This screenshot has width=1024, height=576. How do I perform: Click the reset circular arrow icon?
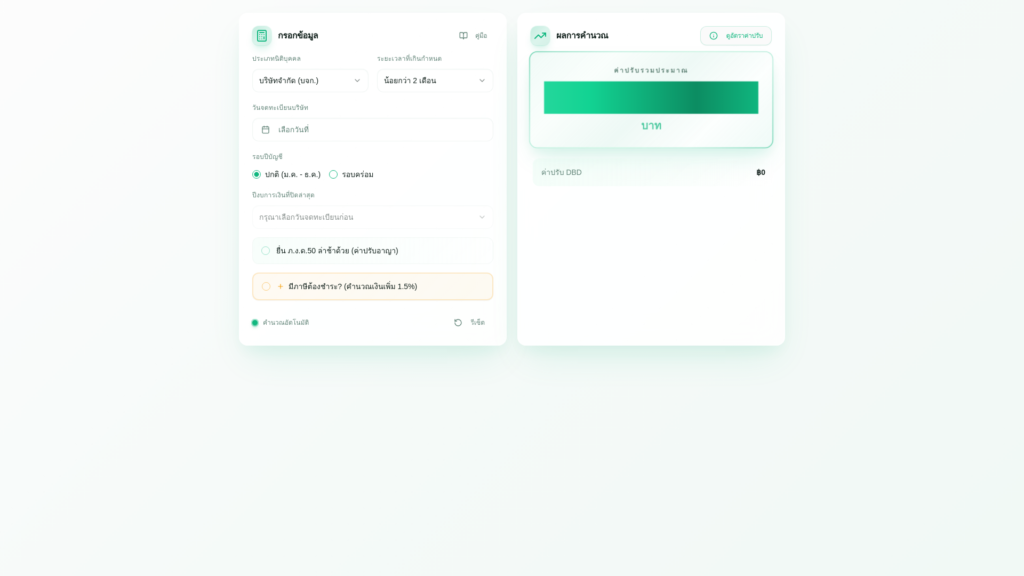tap(458, 323)
